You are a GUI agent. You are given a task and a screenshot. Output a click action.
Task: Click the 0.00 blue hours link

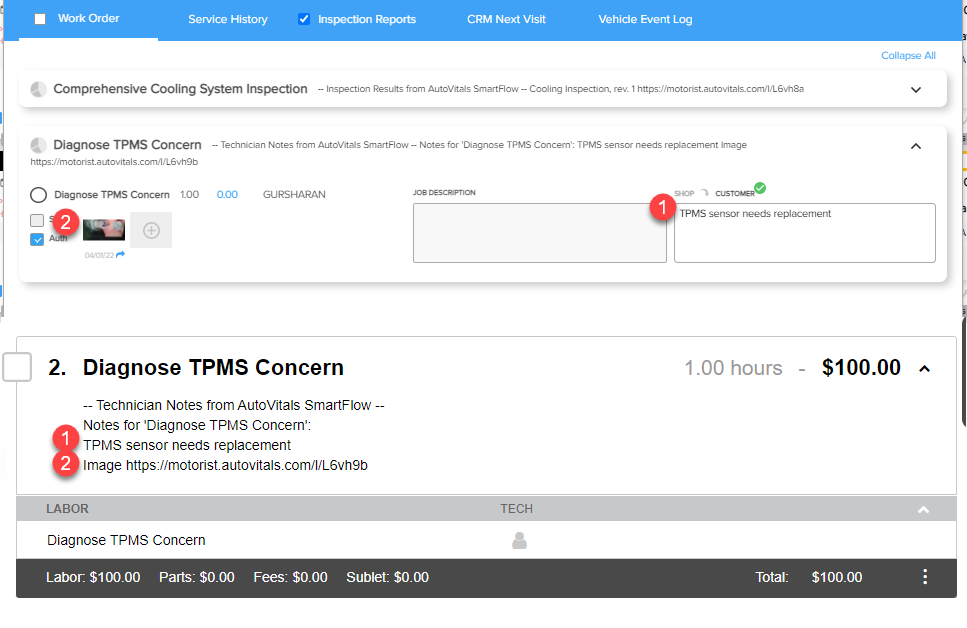[227, 194]
